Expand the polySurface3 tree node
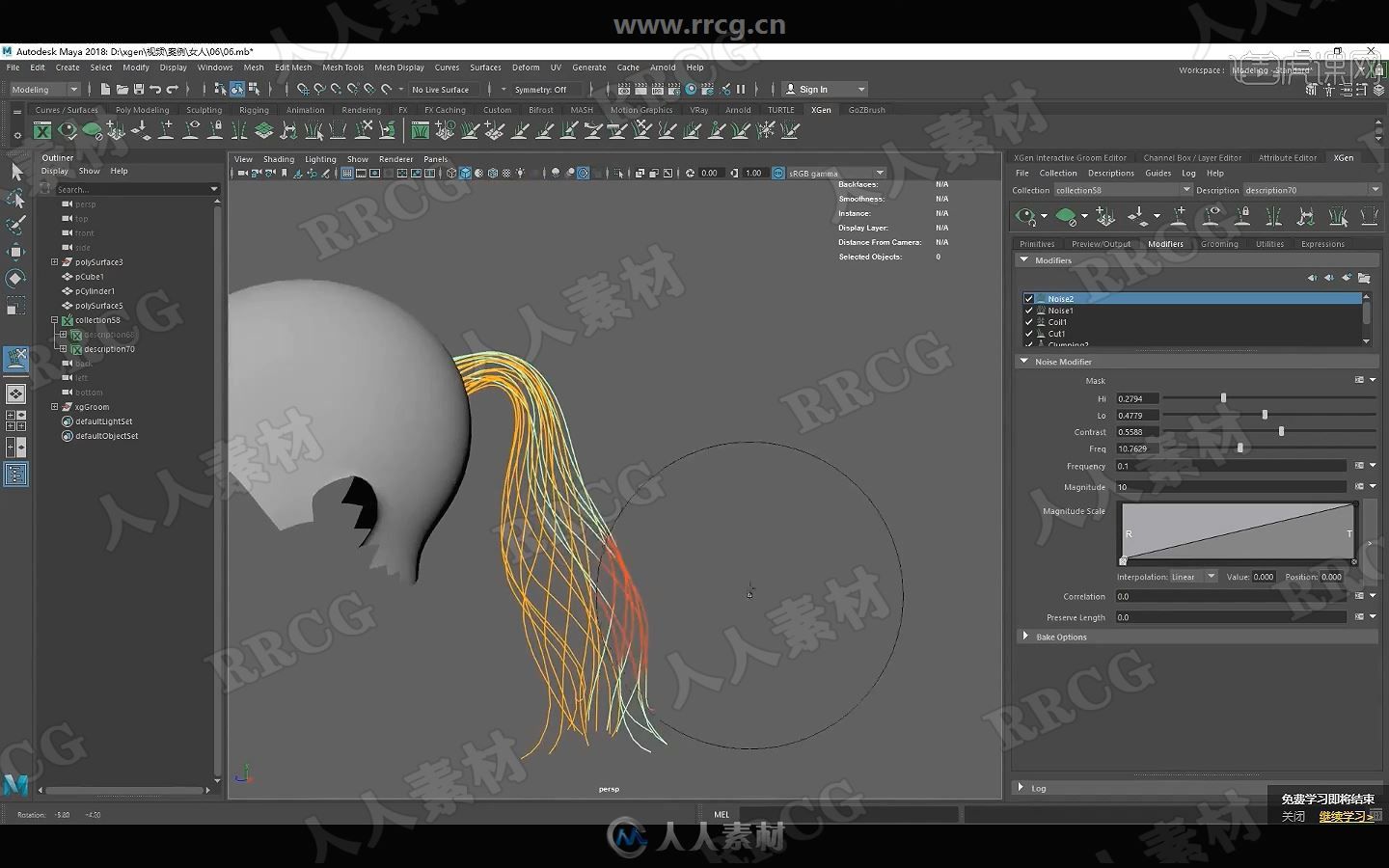 (55, 261)
